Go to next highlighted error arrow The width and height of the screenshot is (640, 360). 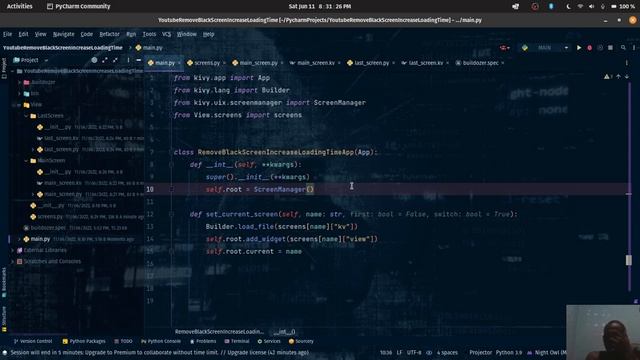pos(627,77)
